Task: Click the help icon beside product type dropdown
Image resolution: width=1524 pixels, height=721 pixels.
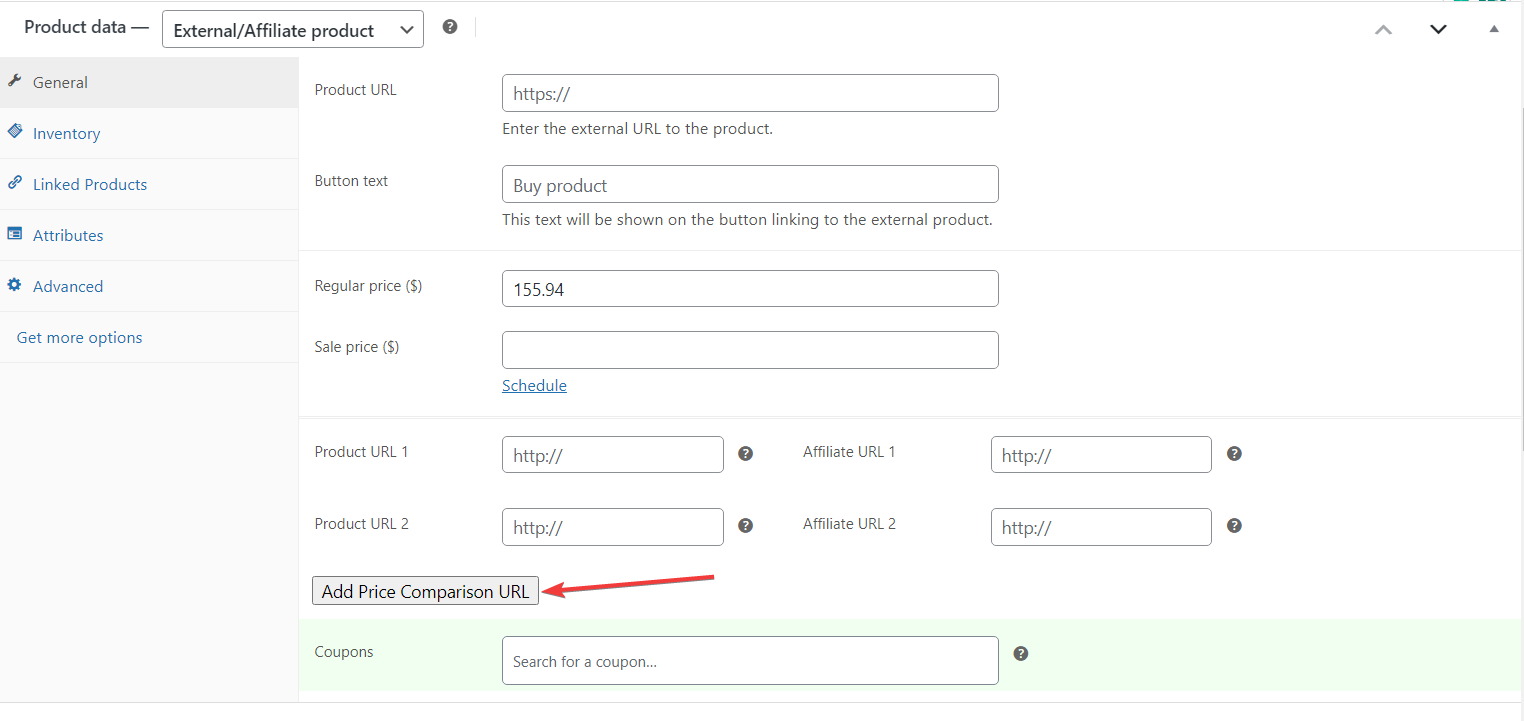Action: tap(450, 27)
